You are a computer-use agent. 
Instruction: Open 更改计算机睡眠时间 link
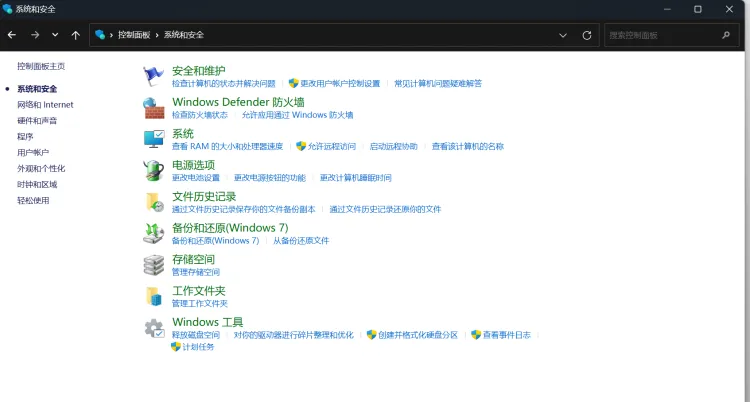coord(356,178)
